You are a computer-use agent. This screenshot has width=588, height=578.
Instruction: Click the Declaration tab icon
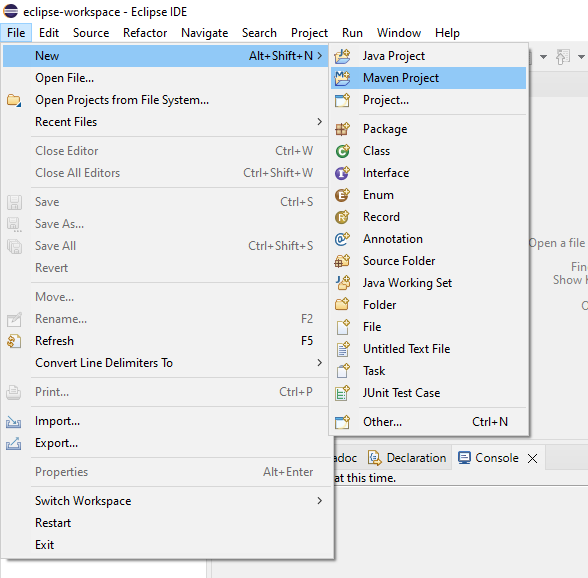click(x=375, y=458)
